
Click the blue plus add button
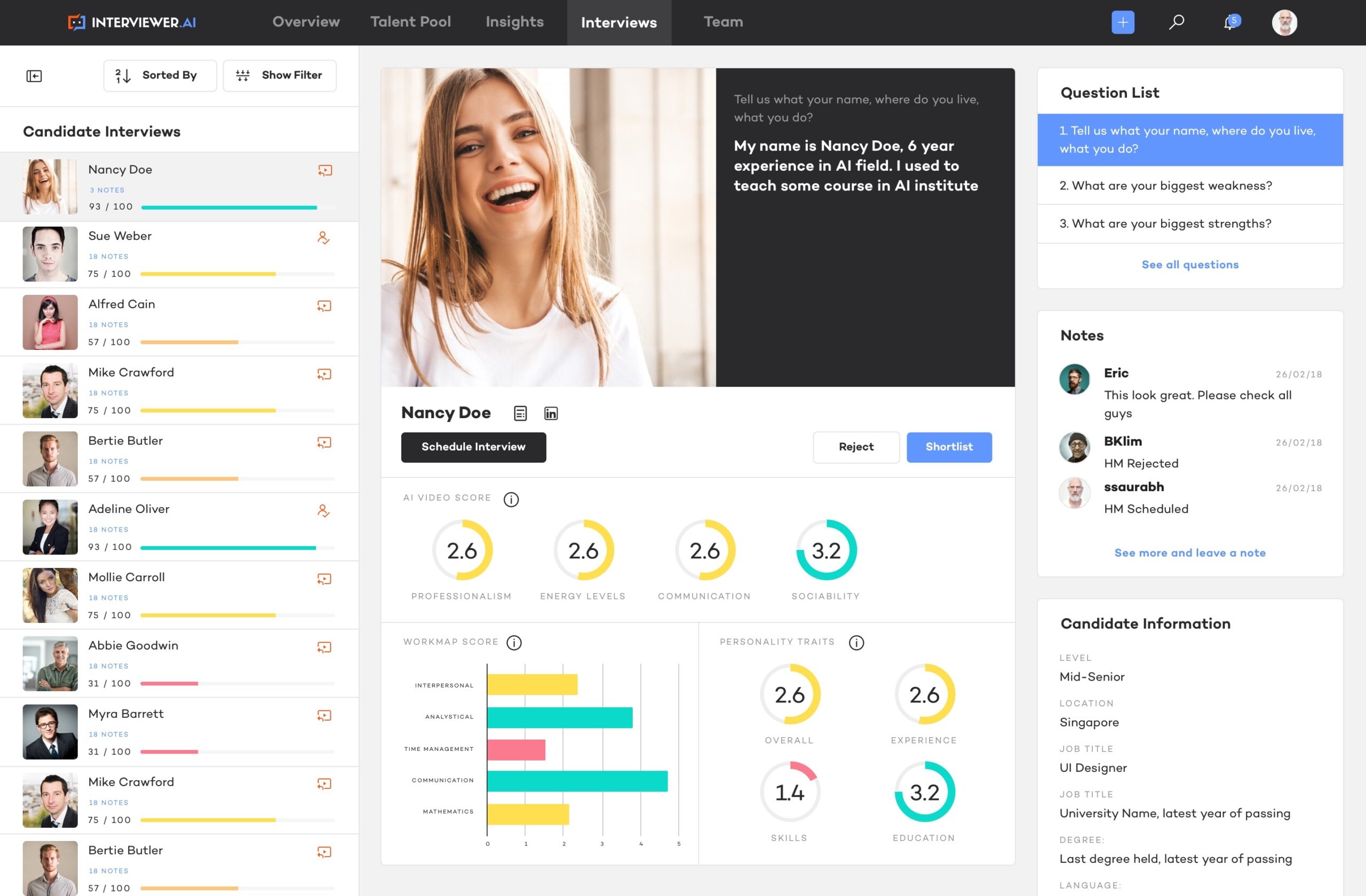(1123, 22)
